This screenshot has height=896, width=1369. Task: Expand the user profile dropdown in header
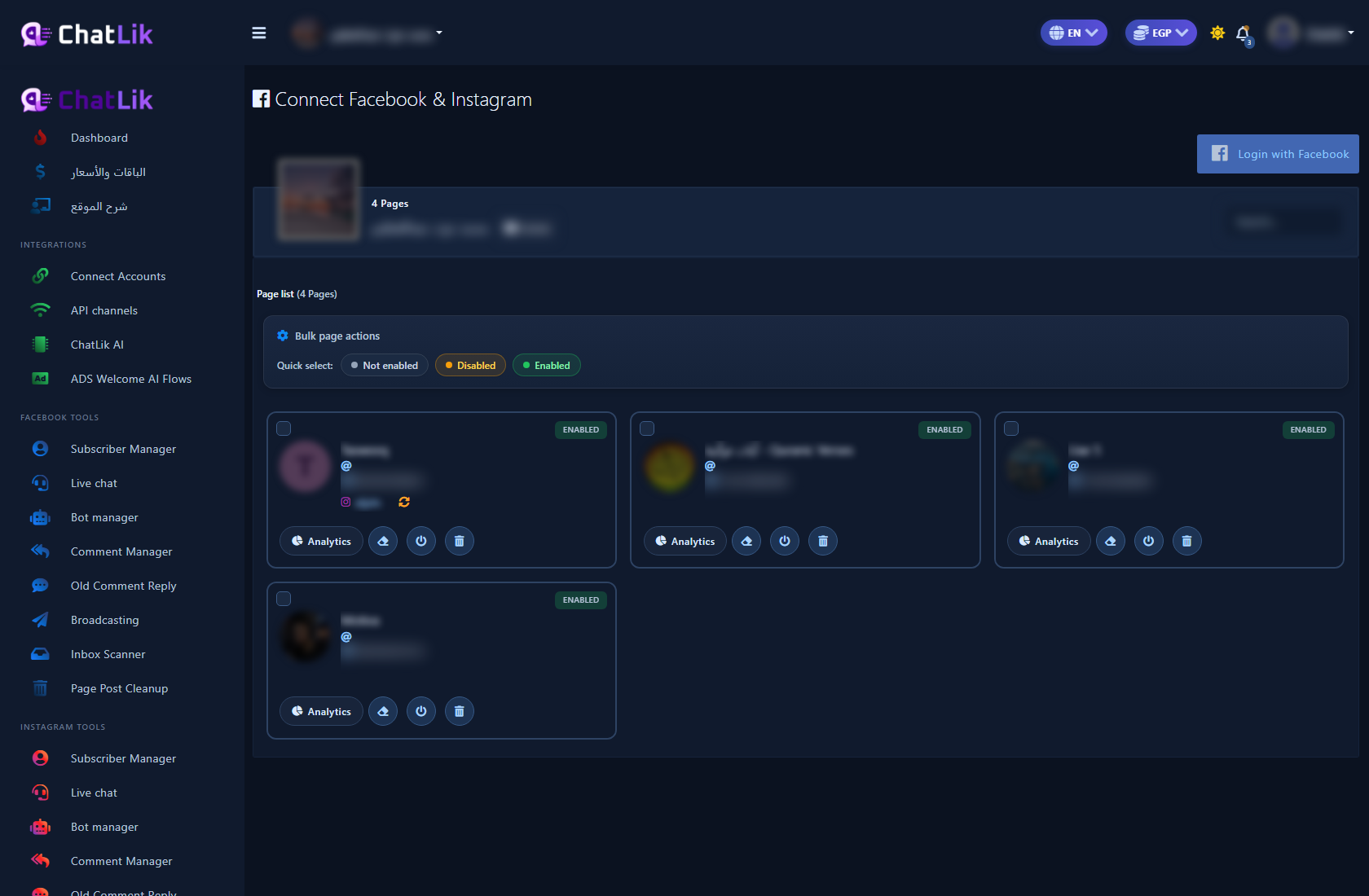pyautogui.click(x=1311, y=33)
